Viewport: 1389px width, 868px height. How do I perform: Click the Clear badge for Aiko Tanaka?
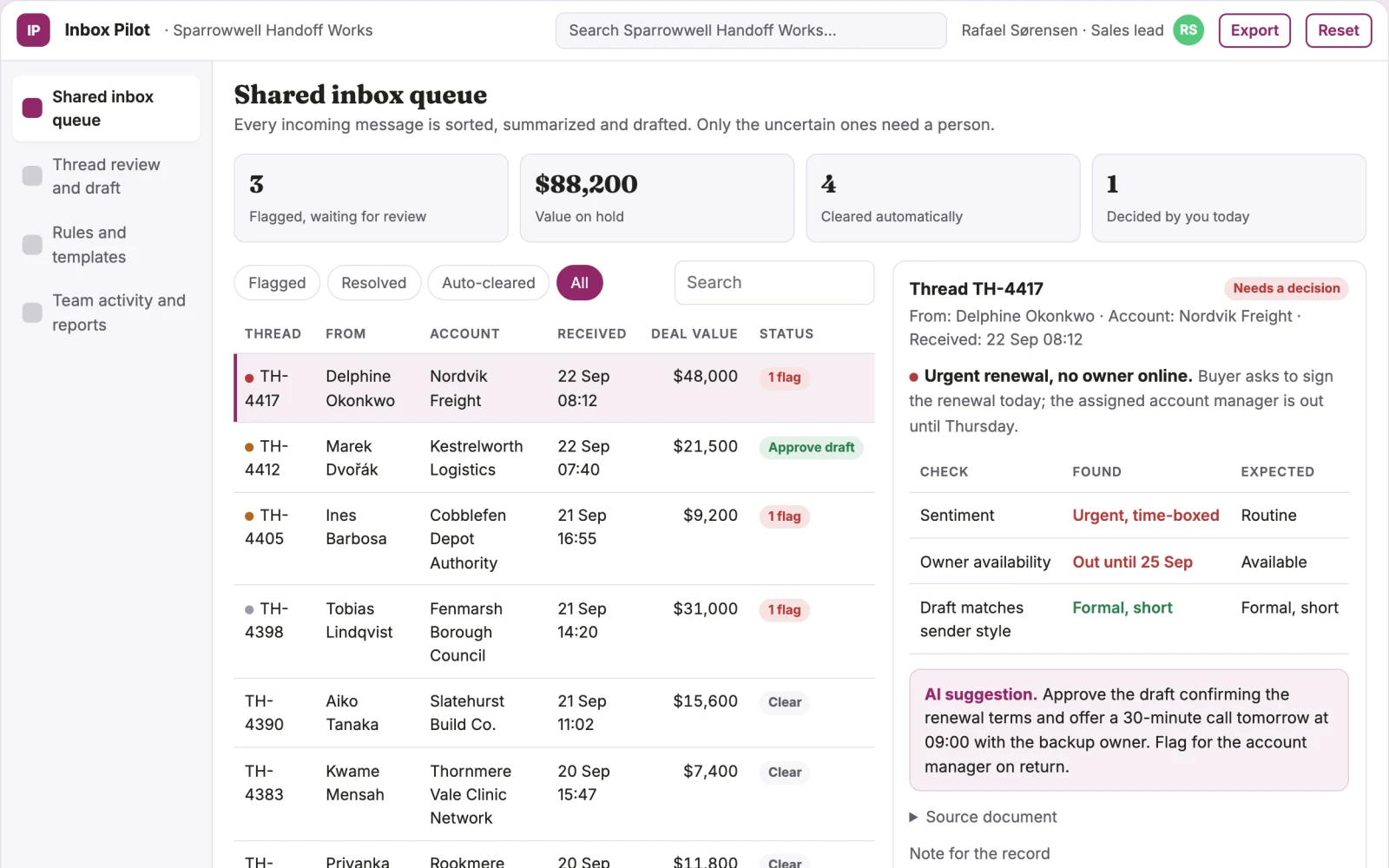(x=785, y=702)
